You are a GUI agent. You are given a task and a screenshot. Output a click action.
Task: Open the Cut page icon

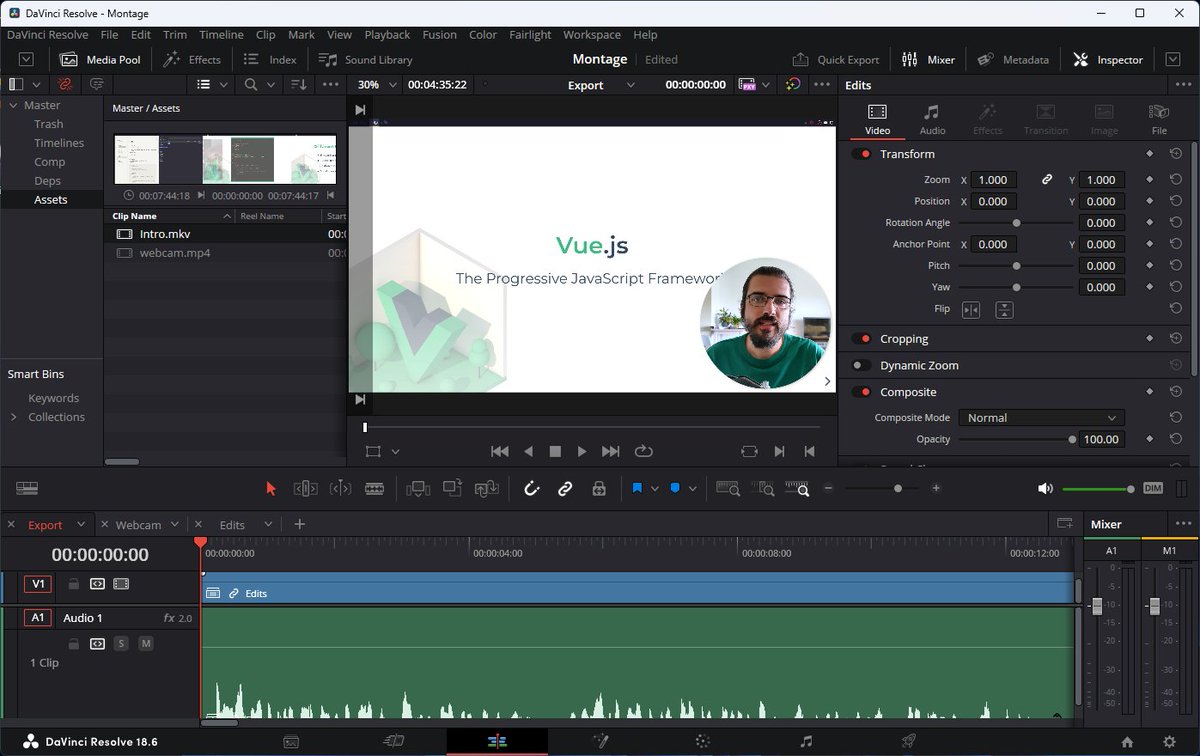pyautogui.click(x=394, y=742)
